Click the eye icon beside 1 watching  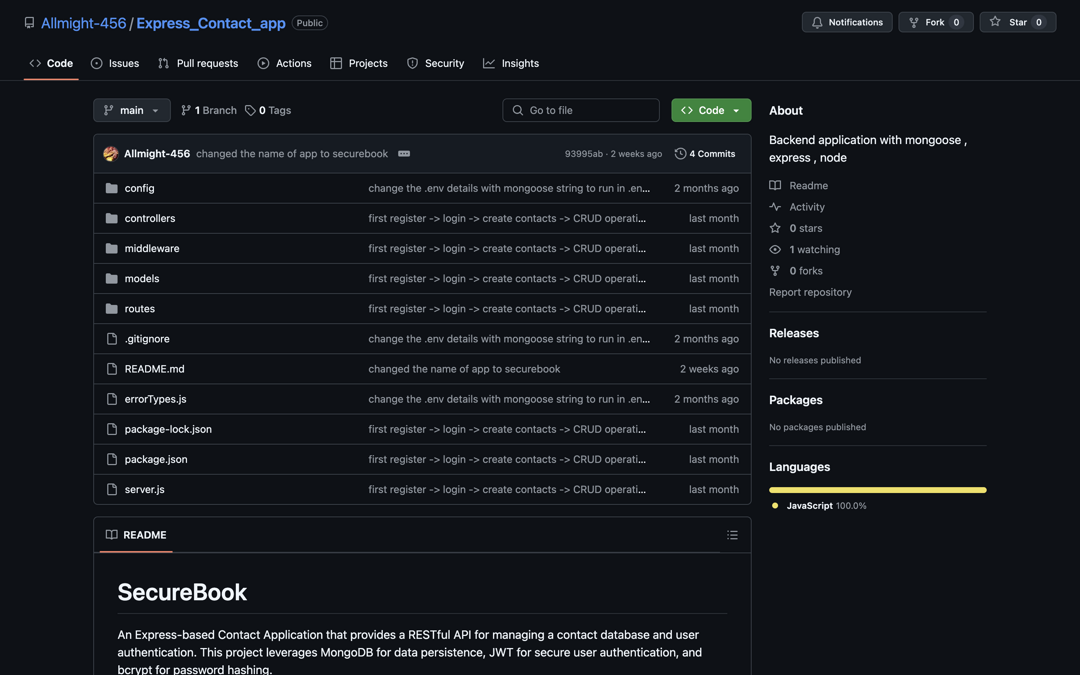click(775, 249)
